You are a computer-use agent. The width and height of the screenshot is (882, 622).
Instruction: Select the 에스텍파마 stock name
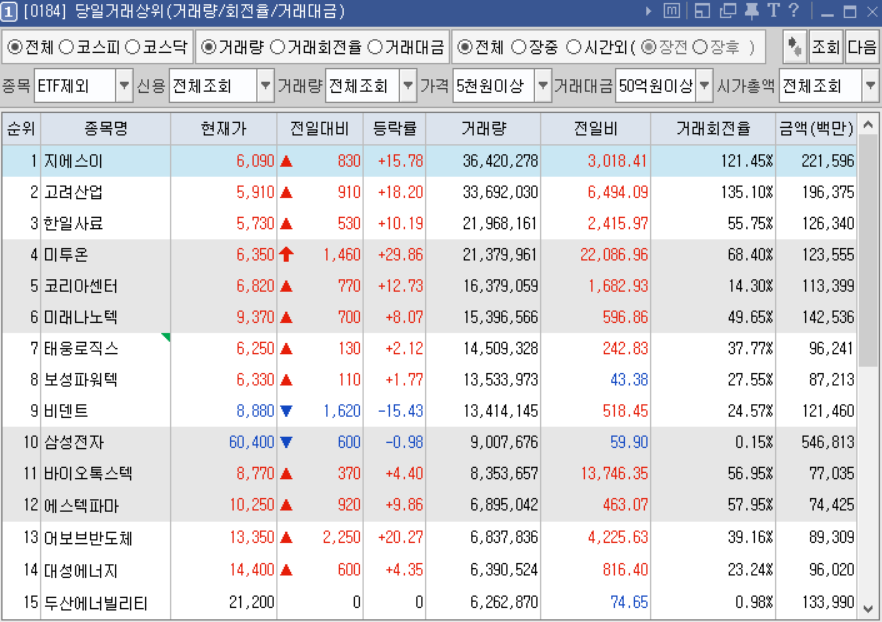(x=81, y=505)
